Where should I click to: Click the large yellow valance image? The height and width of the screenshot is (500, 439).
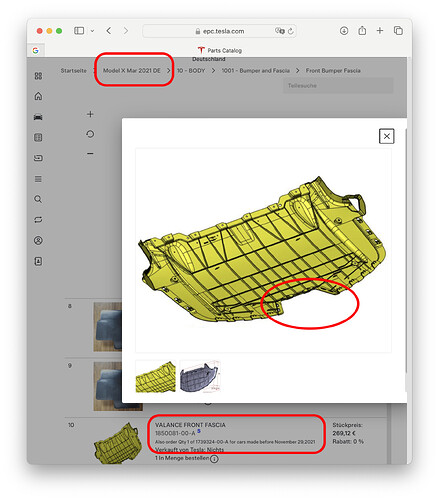tap(263, 250)
